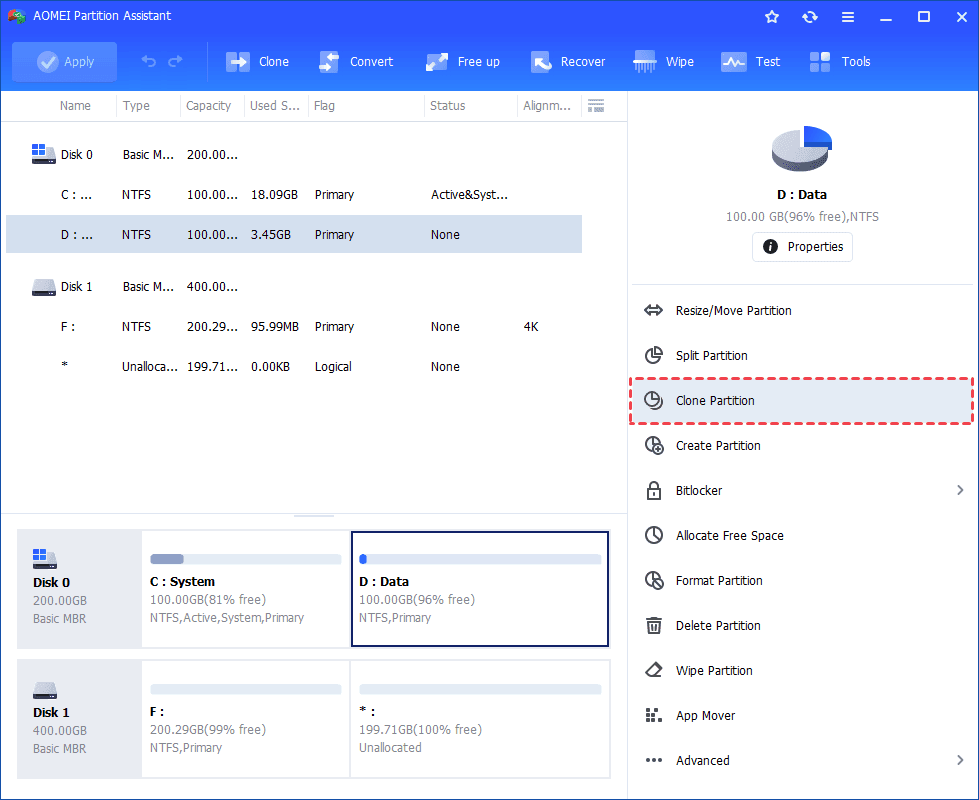This screenshot has width=979, height=800.
Task: Open the Recover tool
Action: [x=567, y=61]
